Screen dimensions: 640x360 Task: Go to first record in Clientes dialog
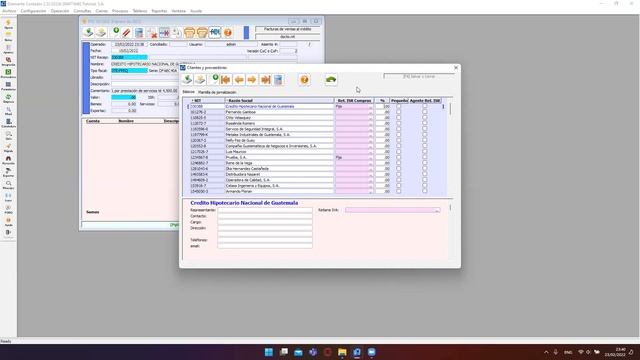click(x=226, y=80)
